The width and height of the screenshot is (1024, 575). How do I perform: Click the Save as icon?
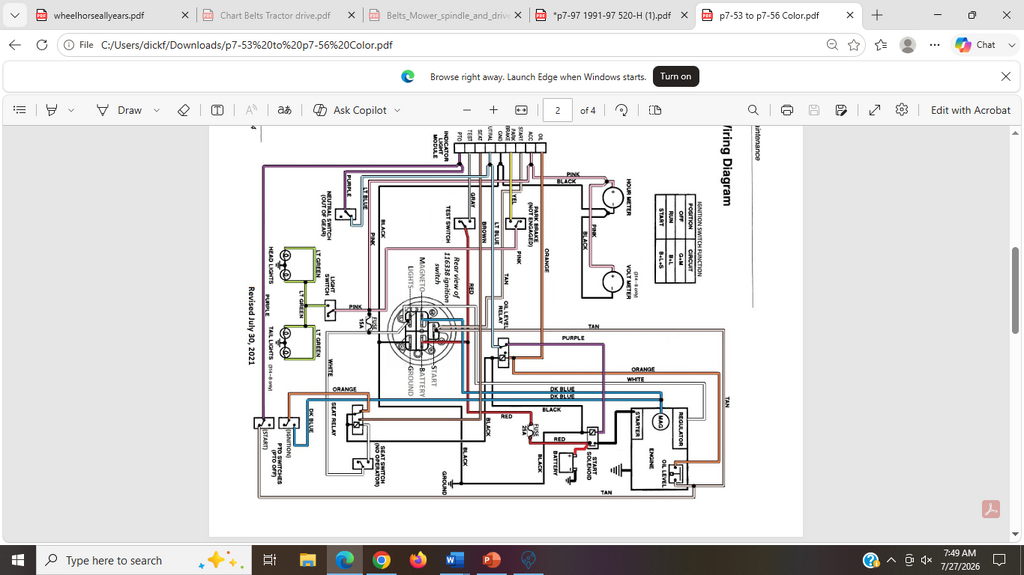coord(841,110)
